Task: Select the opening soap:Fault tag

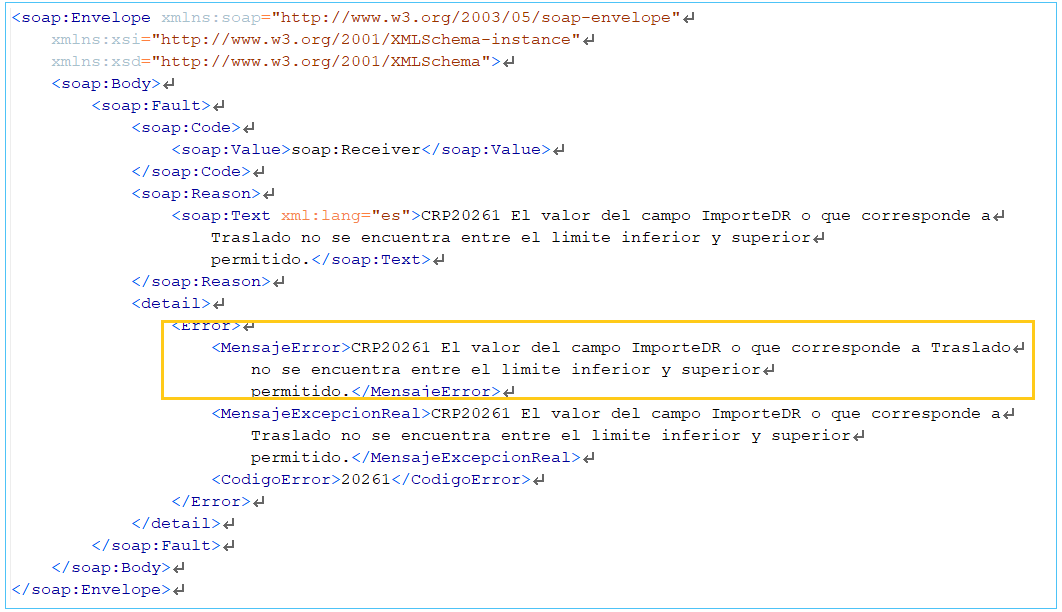Action: 151,106
